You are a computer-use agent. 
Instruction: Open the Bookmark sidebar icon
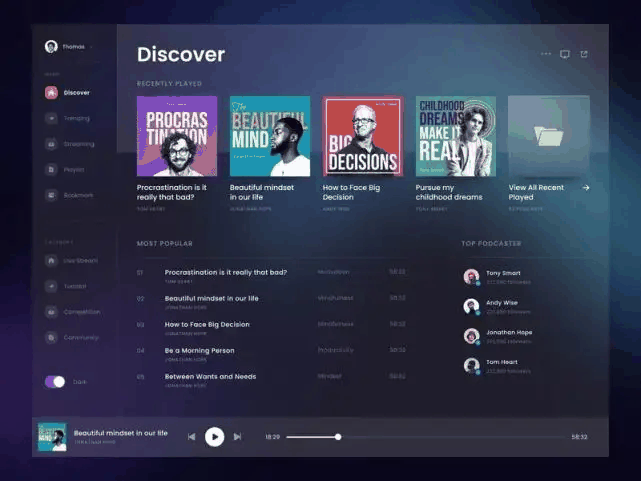coord(51,195)
